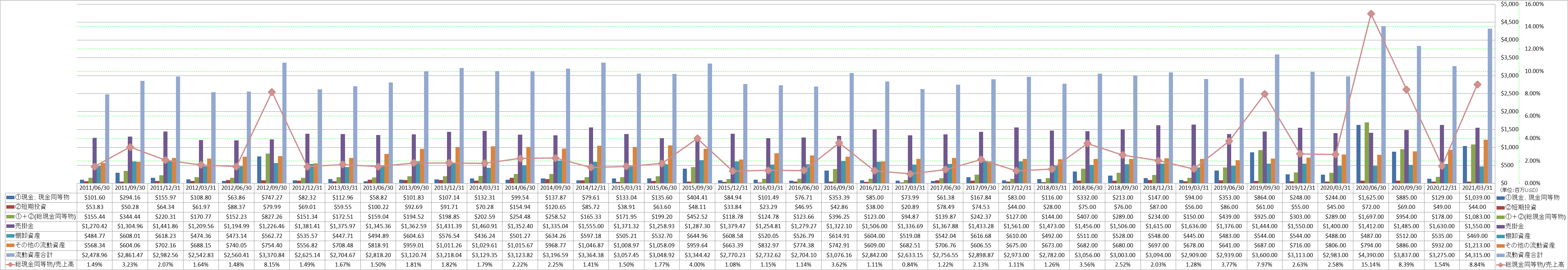Image resolution: width=1568 pixels, height=270 pixels.
Task: Select the 2011/06/30 column header
Action: point(94,188)
